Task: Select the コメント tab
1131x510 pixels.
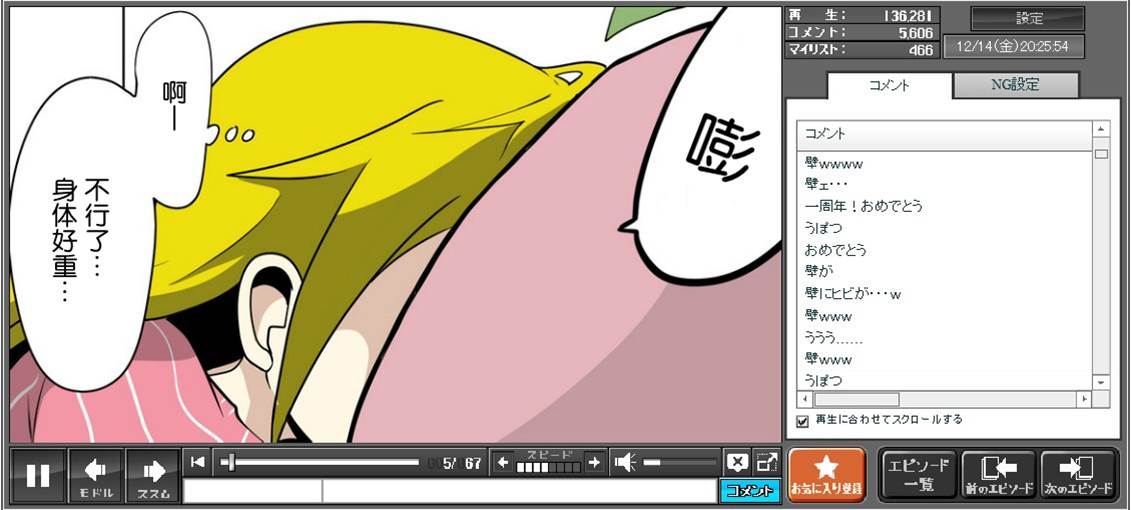Action: click(888, 85)
